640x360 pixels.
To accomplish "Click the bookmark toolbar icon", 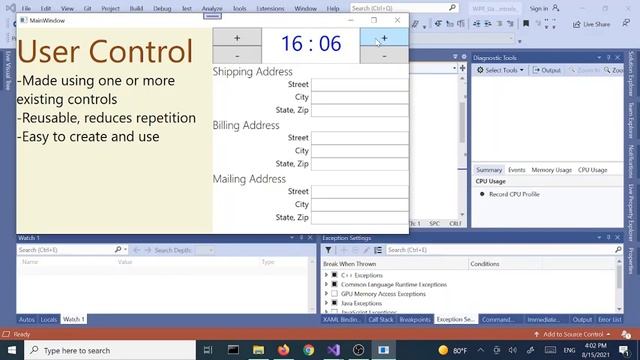I will coord(526,24).
